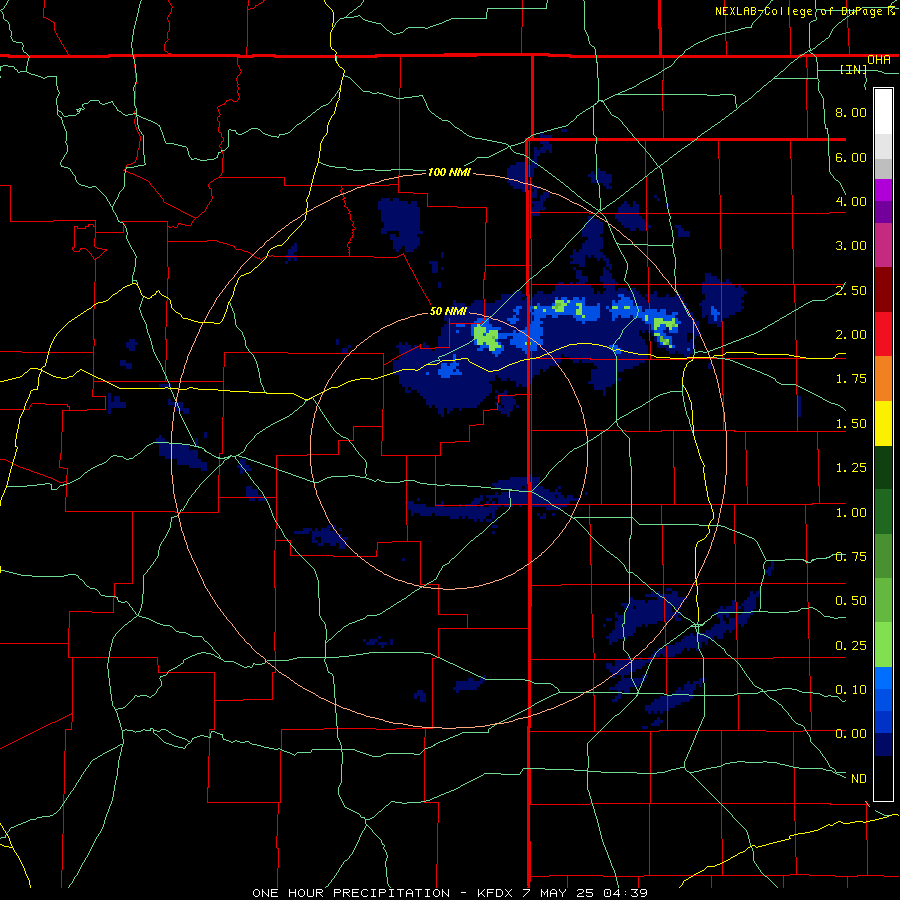Click the 1.50 legend value
This screenshot has width=900, height=900.
[x=851, y=424]
